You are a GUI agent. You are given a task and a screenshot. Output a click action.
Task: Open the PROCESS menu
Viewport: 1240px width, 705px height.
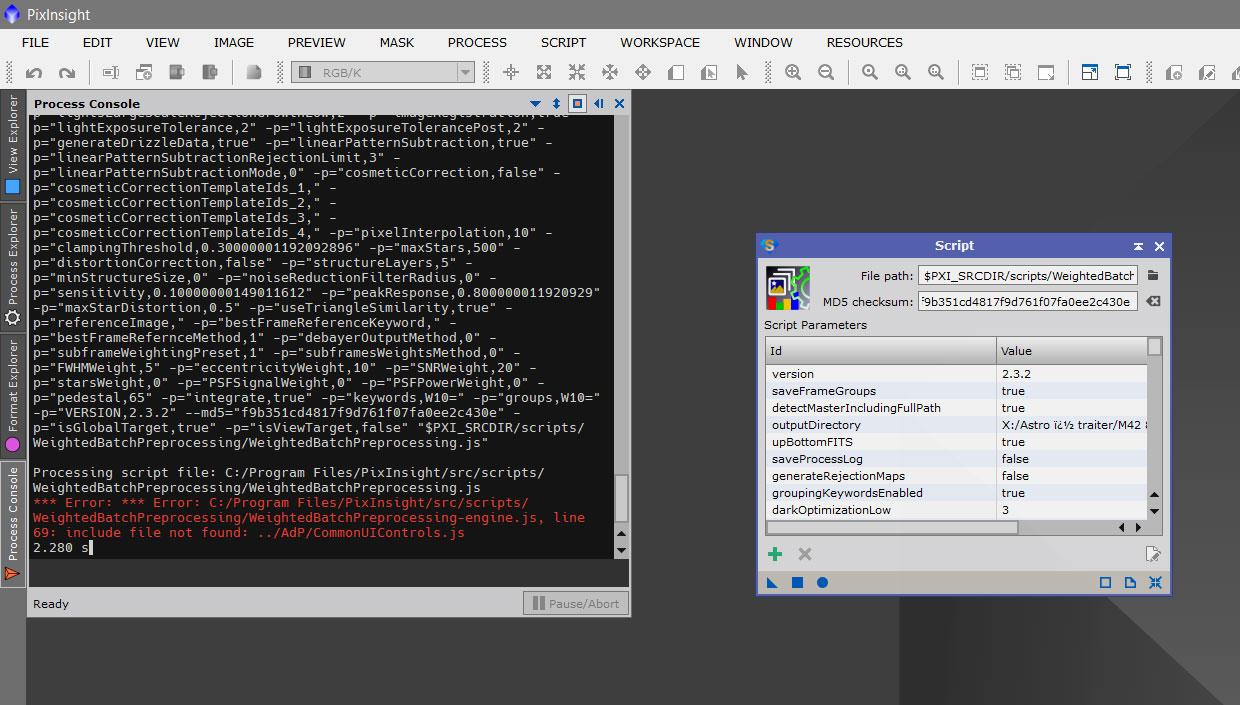click(477, 42)
